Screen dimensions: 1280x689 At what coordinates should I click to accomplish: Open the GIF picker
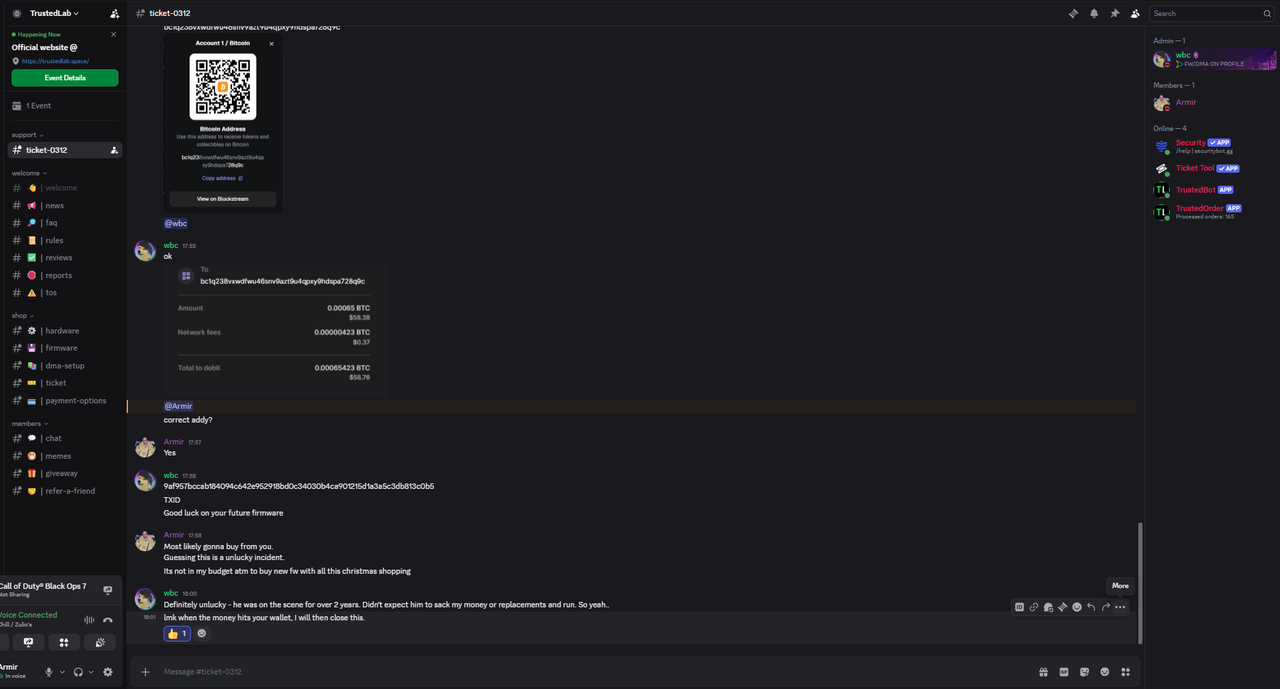click(x=1064, y=672)
